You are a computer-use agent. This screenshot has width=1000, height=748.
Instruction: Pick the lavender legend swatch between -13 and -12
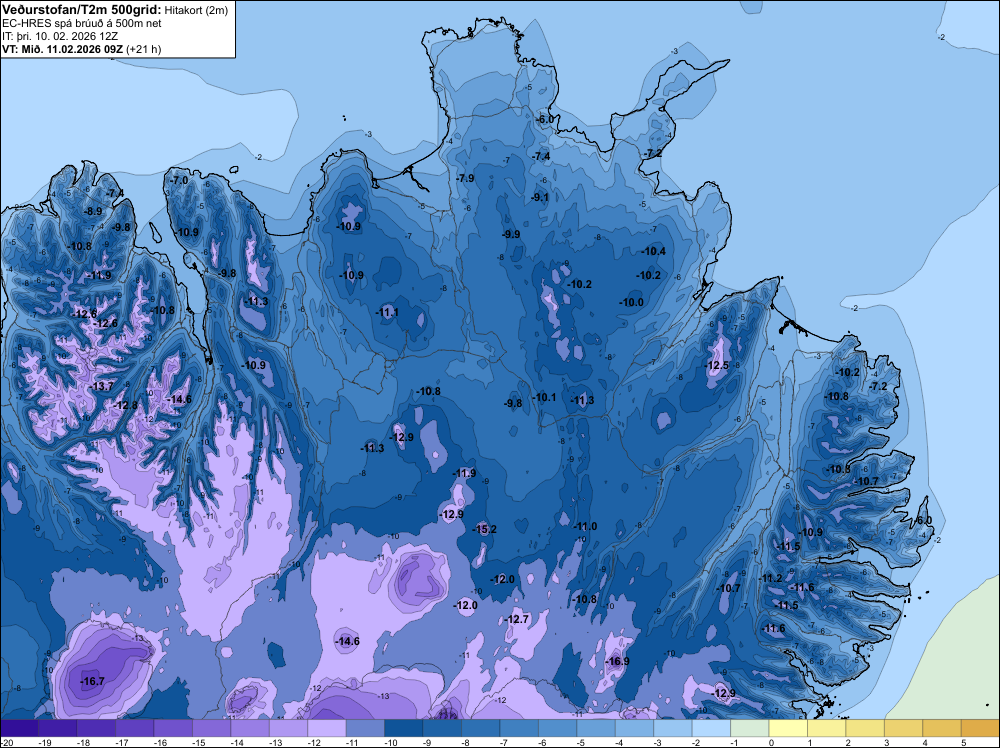click(x=288, y=728)
